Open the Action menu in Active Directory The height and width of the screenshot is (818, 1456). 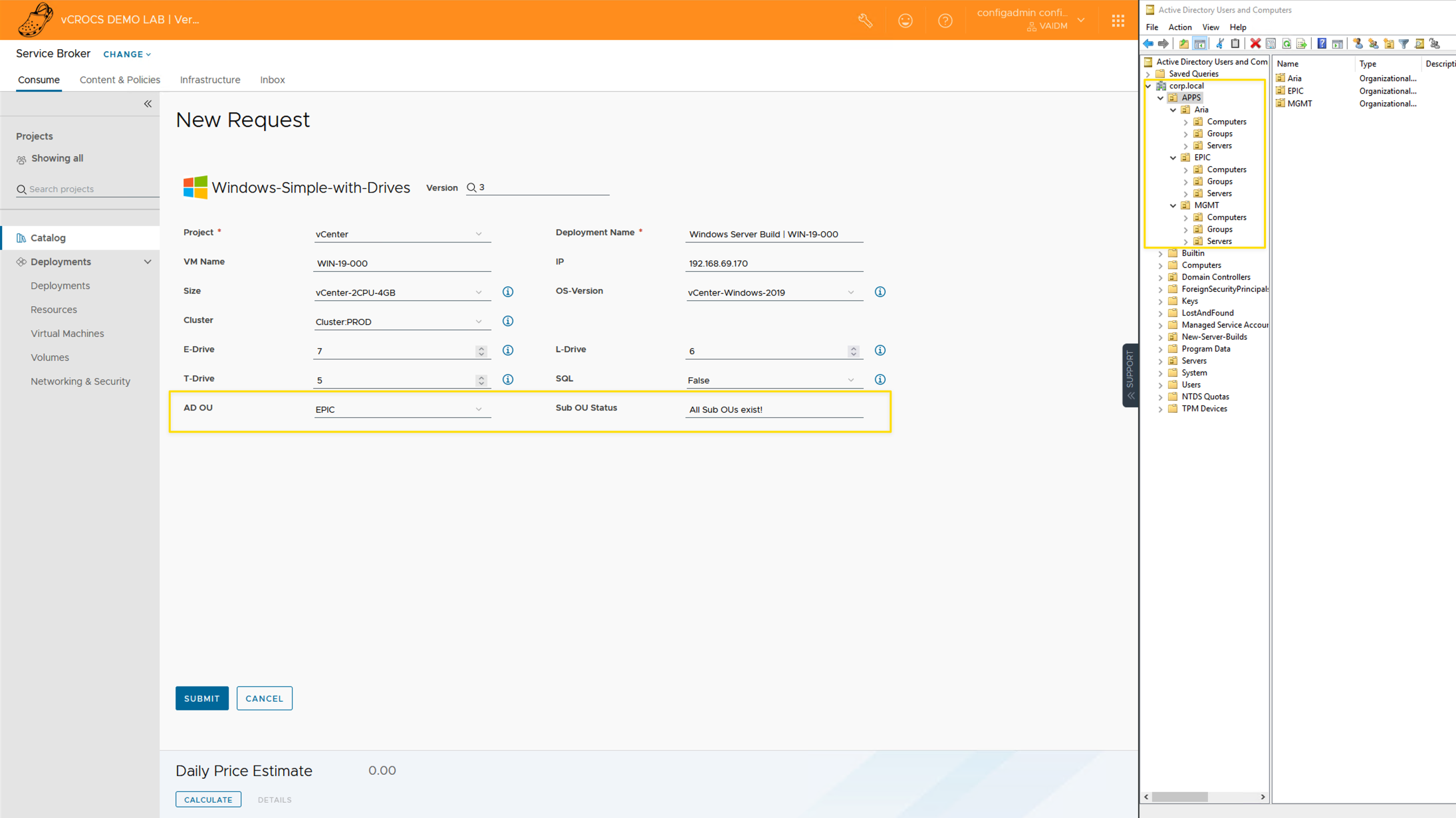pos(1179,27)
